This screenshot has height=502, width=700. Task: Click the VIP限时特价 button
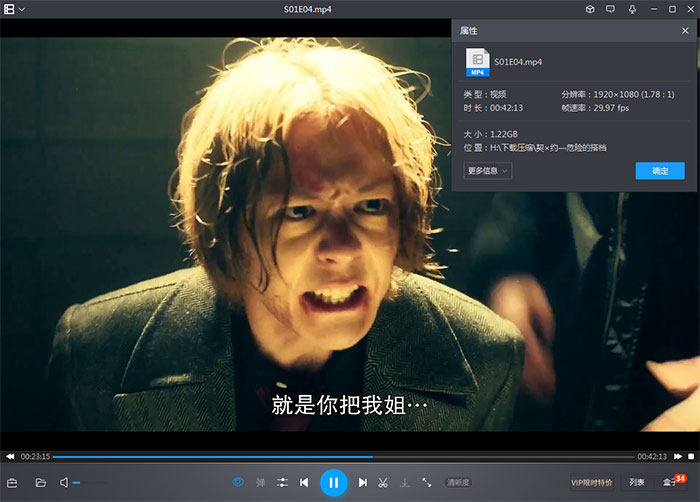click(591, 483)
